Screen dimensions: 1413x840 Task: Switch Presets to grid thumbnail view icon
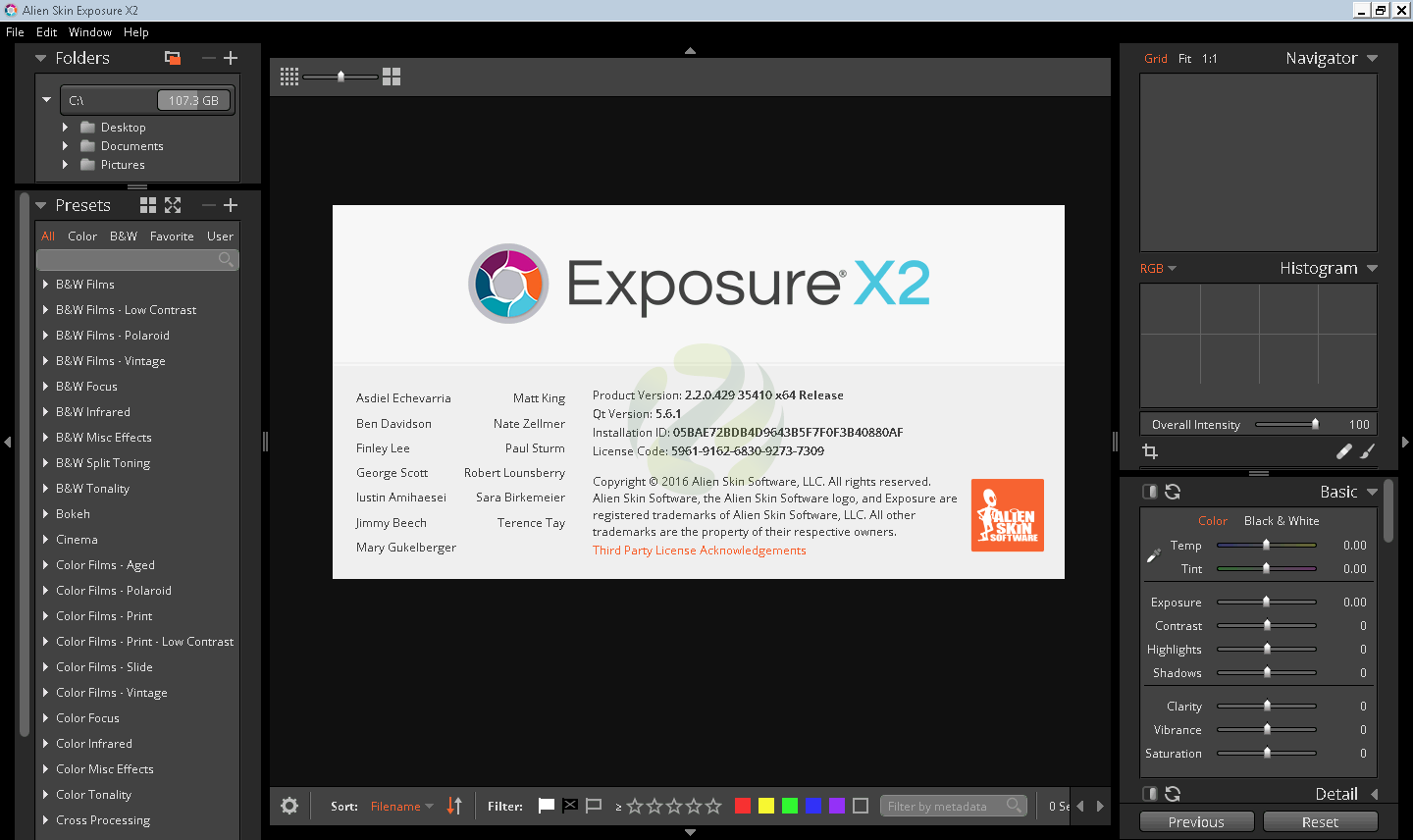[x=148, y=205]
